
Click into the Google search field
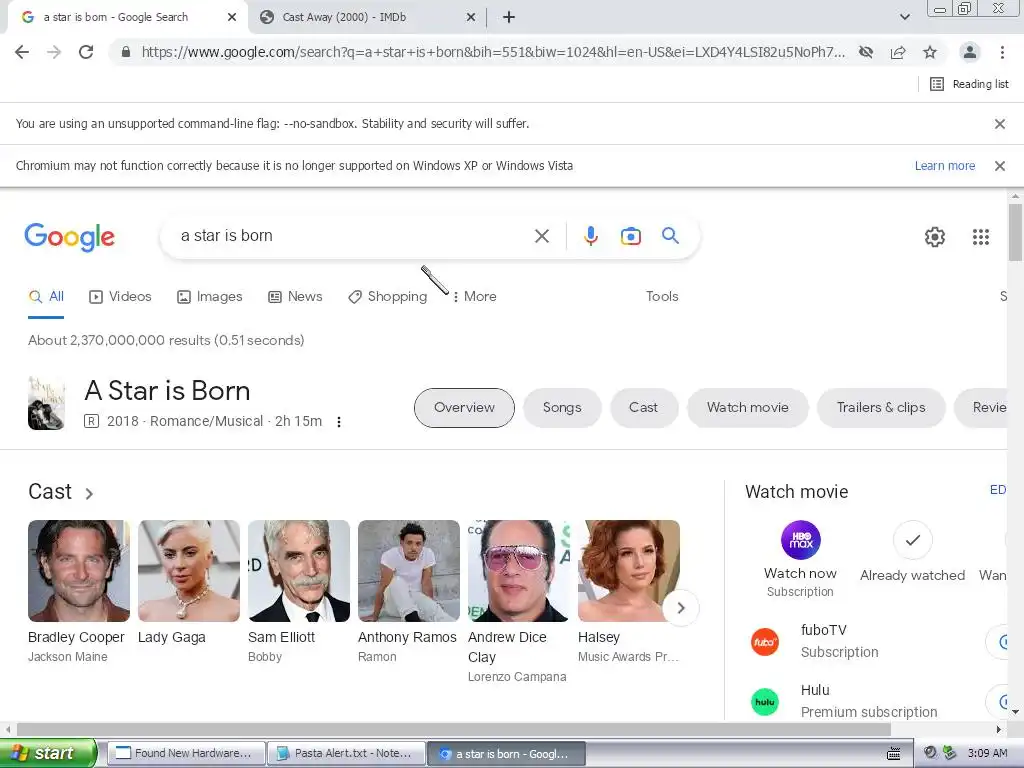(353, 236)
